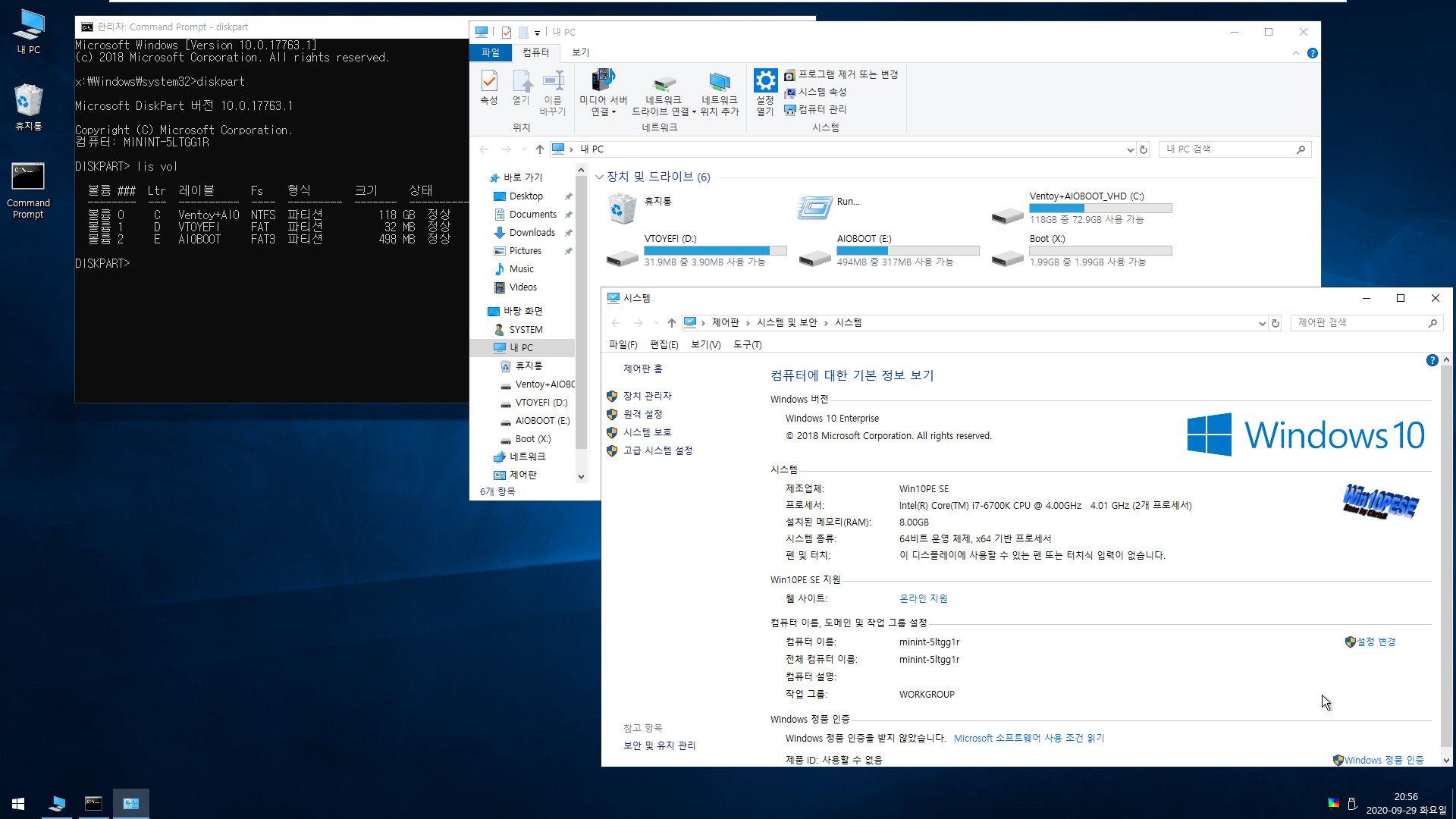Open 파일(F) menu in 시스템 window
The height and width of the screenshot is (819, 1456).
(623, 344)
